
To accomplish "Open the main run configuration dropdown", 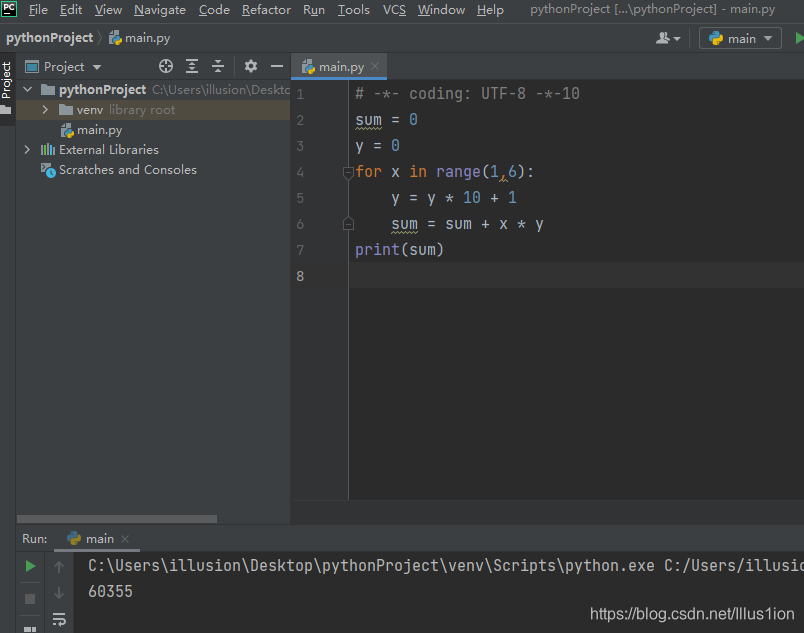I will pyautogui.click(x=740, y=38).
